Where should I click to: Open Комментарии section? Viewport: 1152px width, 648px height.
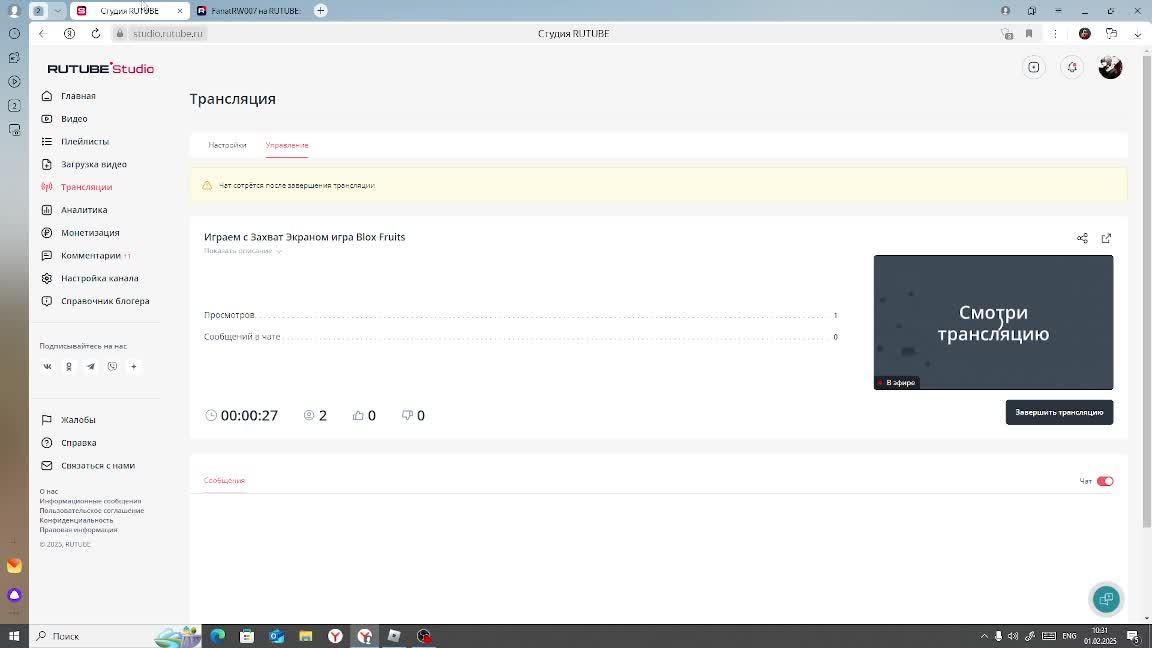[x=90, y=256]
